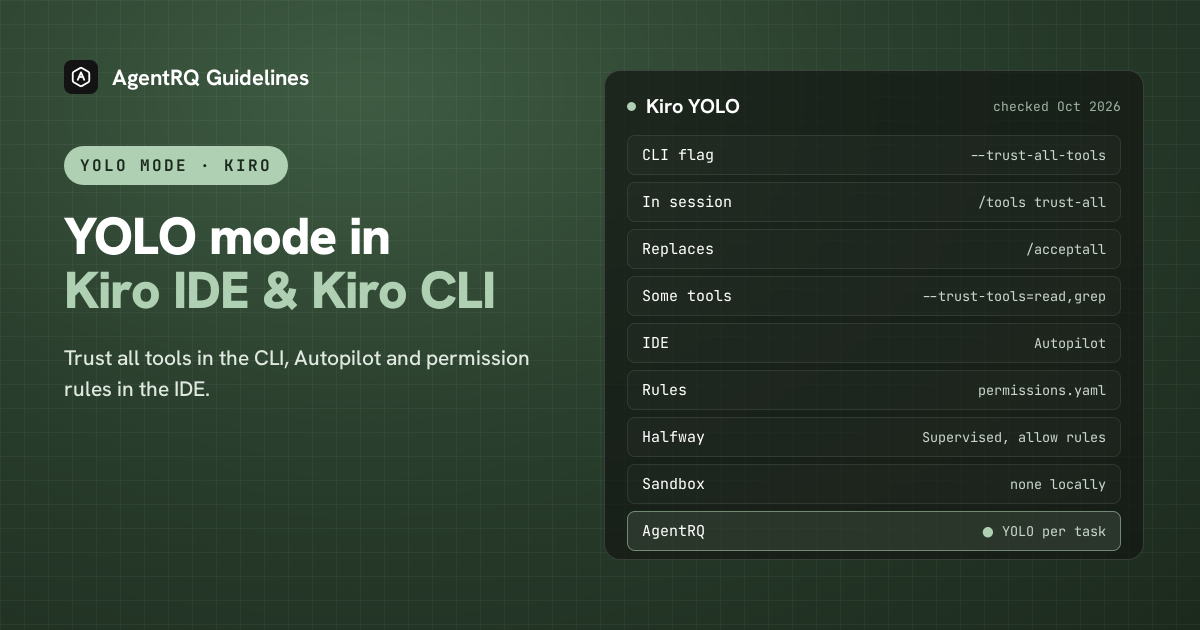Select the CLI flag row label
The image size is (1200, 630).
pyautogui.click(x=678, y=155)
